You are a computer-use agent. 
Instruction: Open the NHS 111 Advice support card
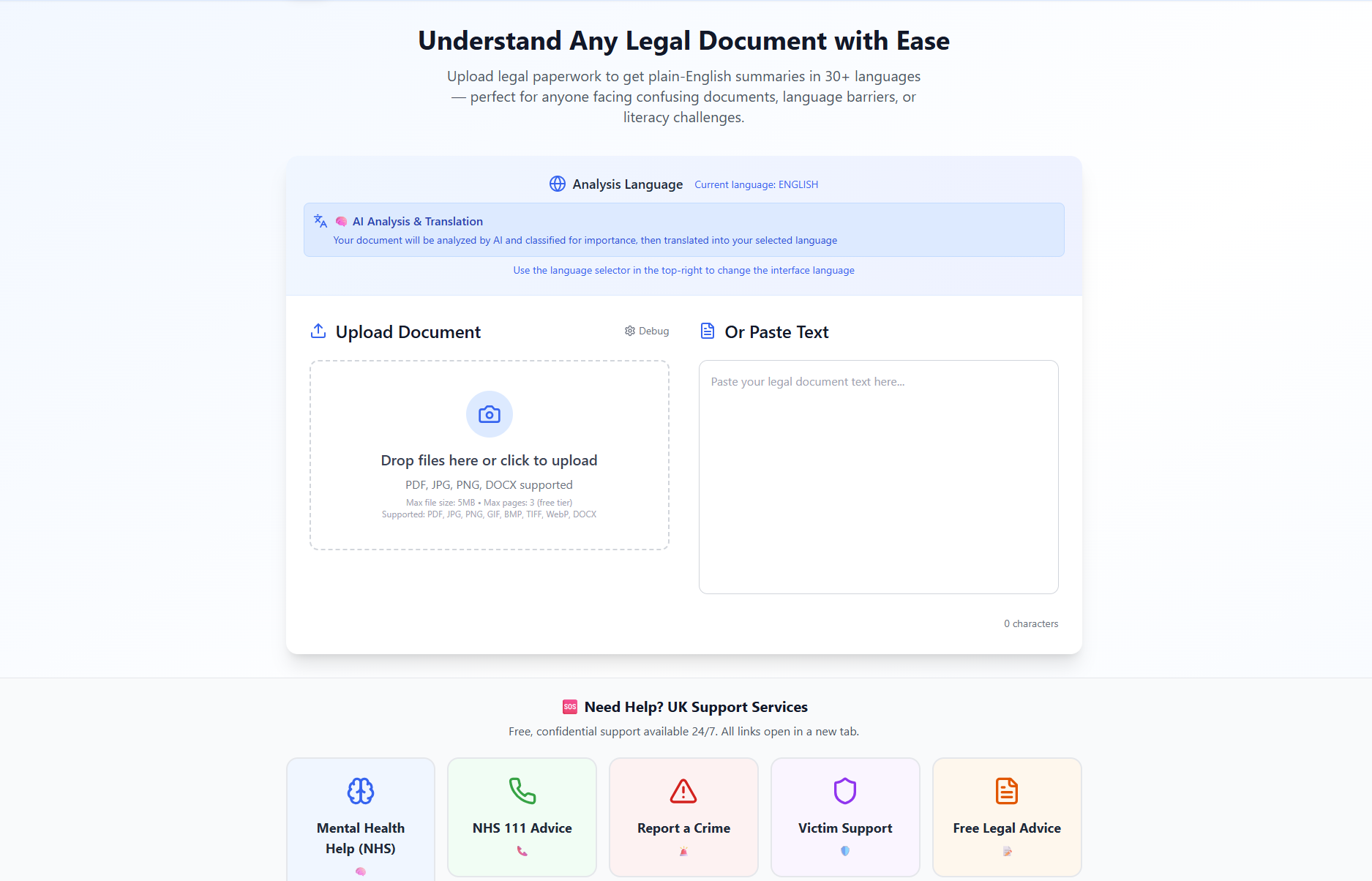[x=521, y=817]
